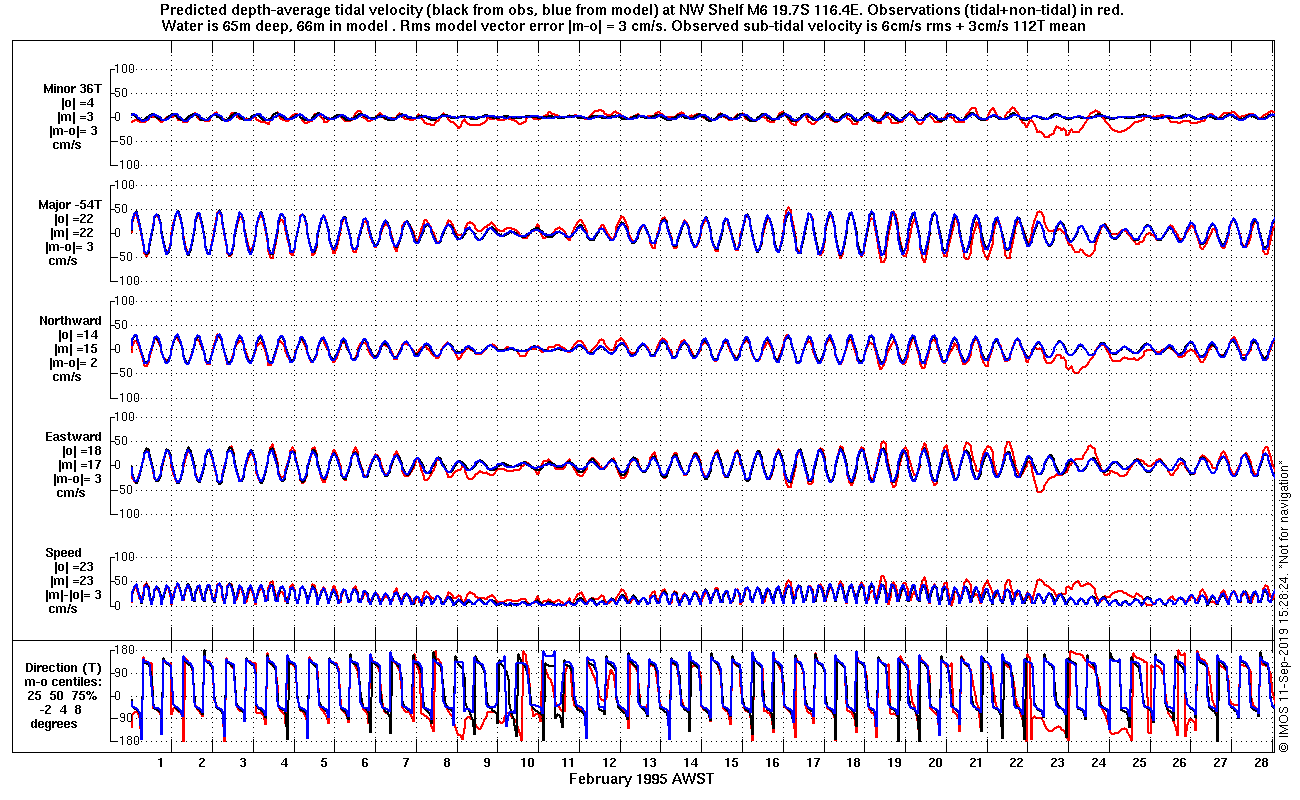Click "|o| =23" under Speed
The image size is (1300, 800).
[x=75, y=567]
